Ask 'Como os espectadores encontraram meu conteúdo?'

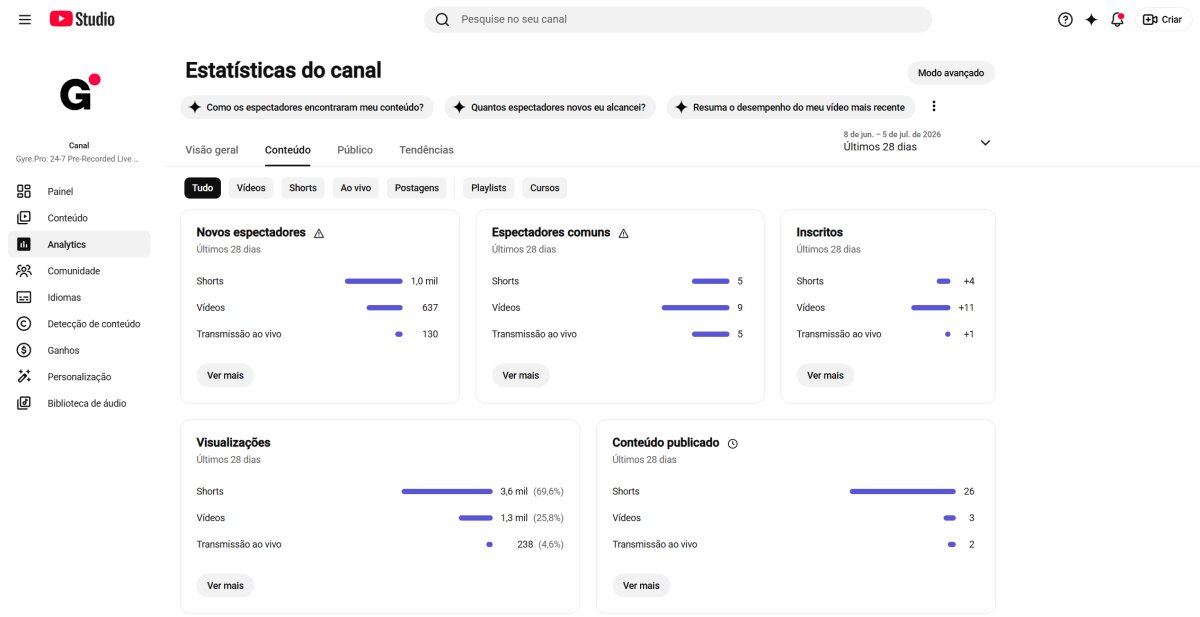[x=307, y=107]
